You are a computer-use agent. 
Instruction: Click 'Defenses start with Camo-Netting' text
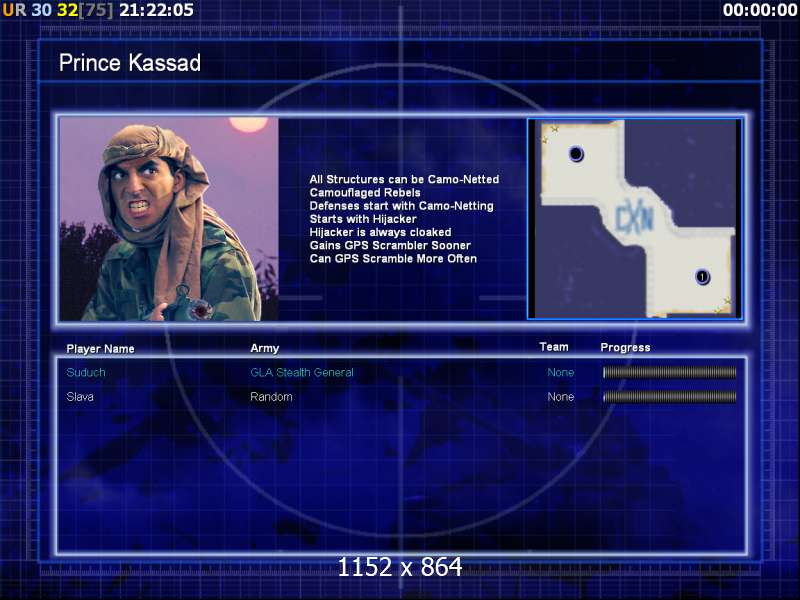402,206
